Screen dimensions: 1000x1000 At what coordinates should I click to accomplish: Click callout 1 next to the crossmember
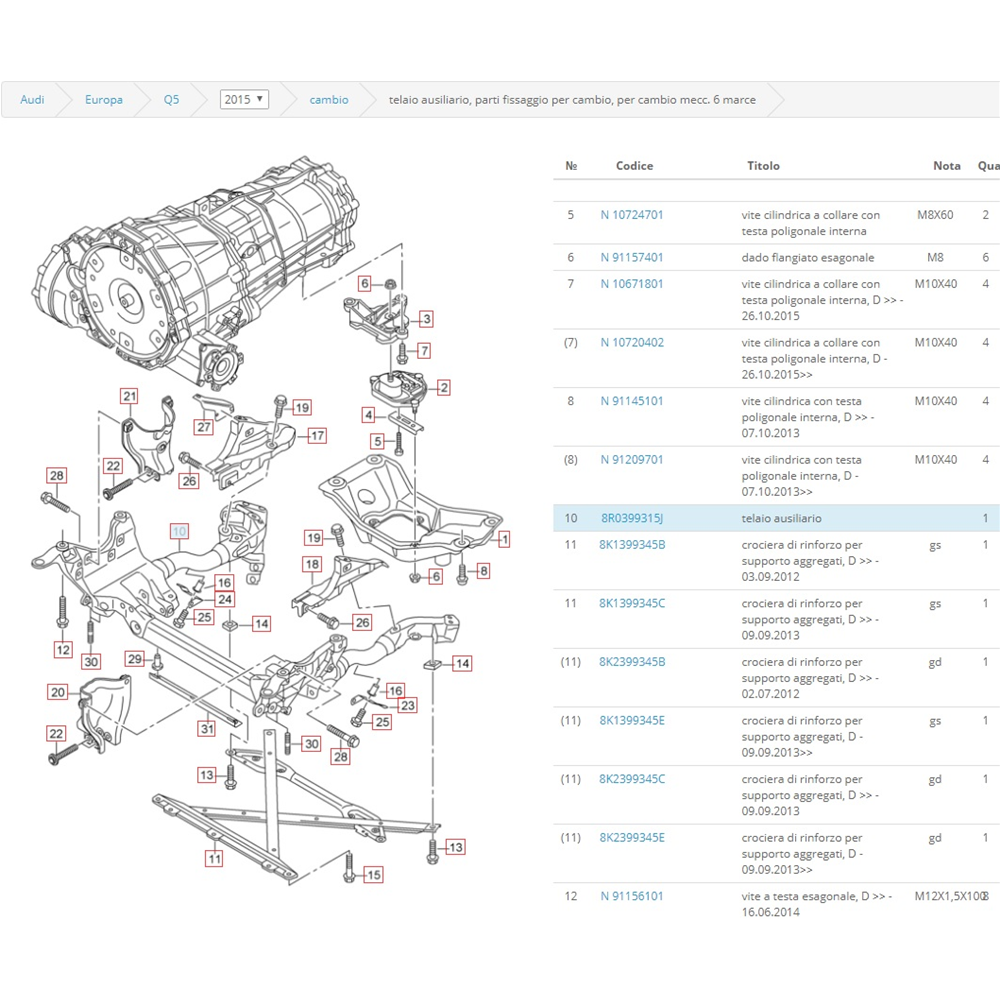pos(505,539)
